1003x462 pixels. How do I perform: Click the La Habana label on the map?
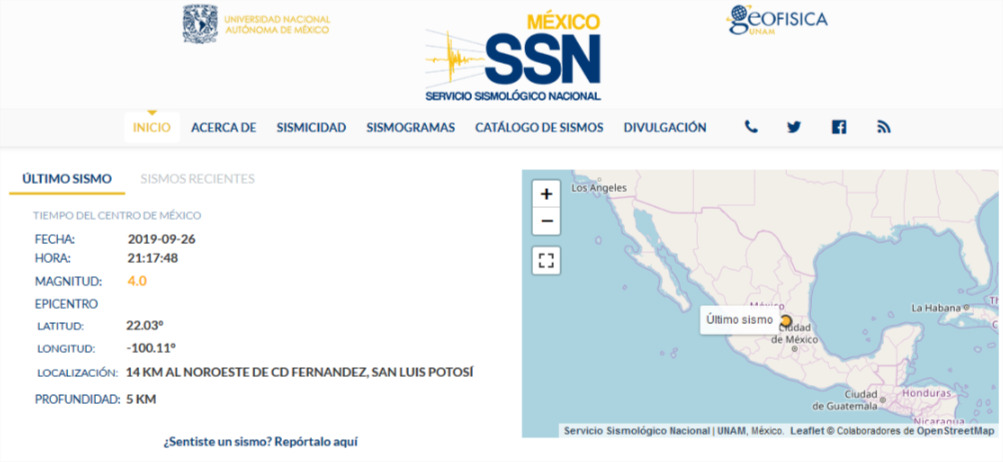(x=935, y=308)
